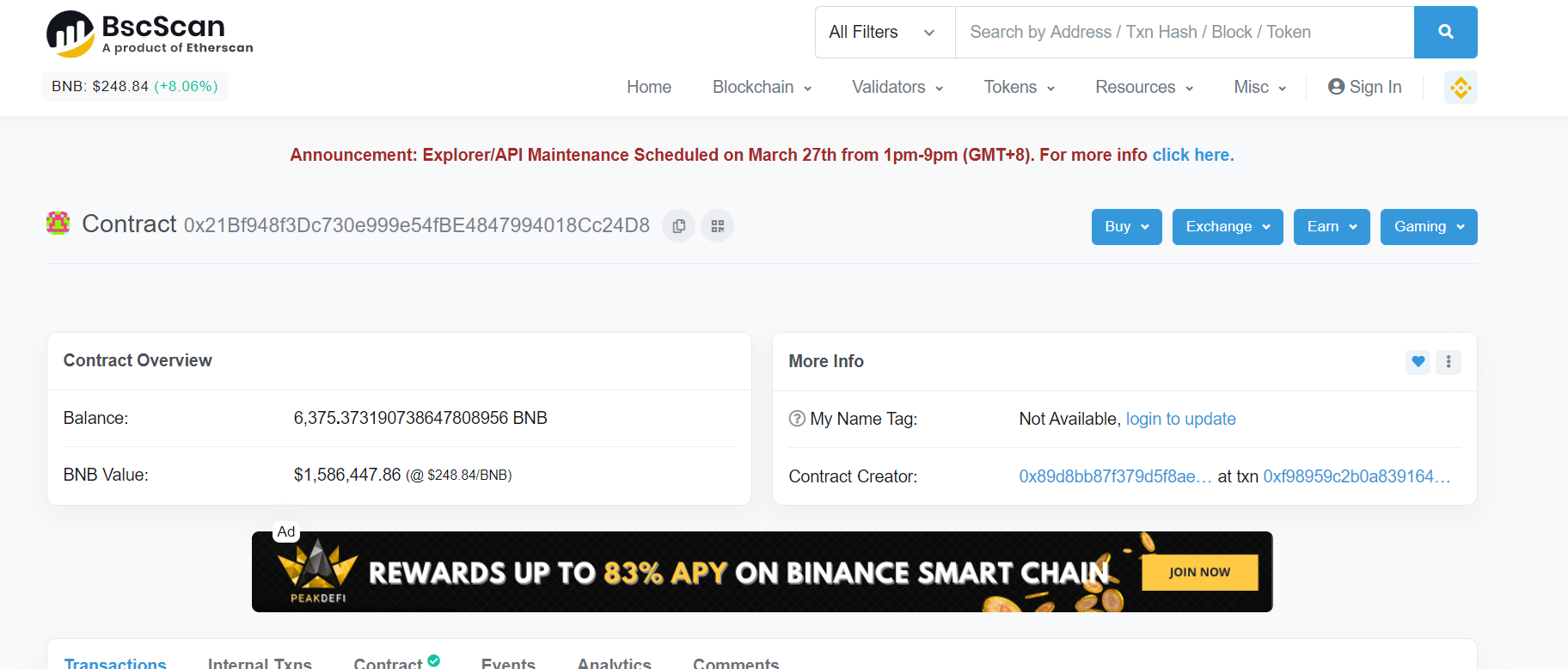Click the JOIN NOW ad button
Viewport: 1568px width, 669px height.
[1199, 572]
